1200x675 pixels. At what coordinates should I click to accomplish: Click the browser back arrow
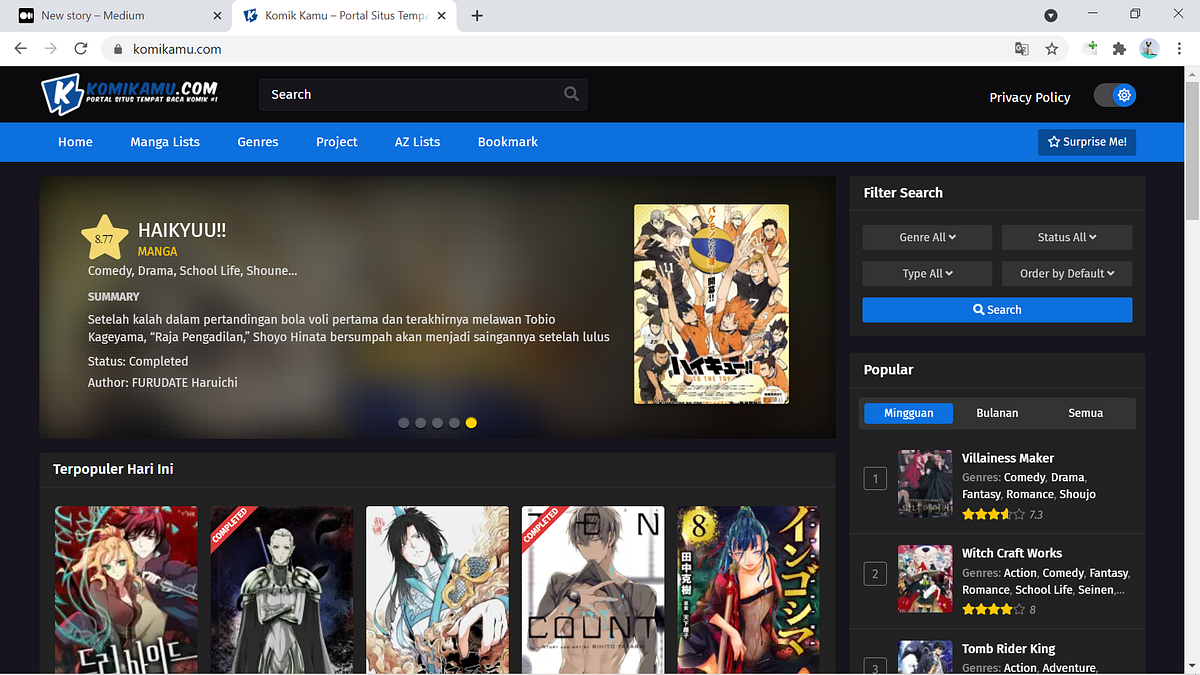20,48
